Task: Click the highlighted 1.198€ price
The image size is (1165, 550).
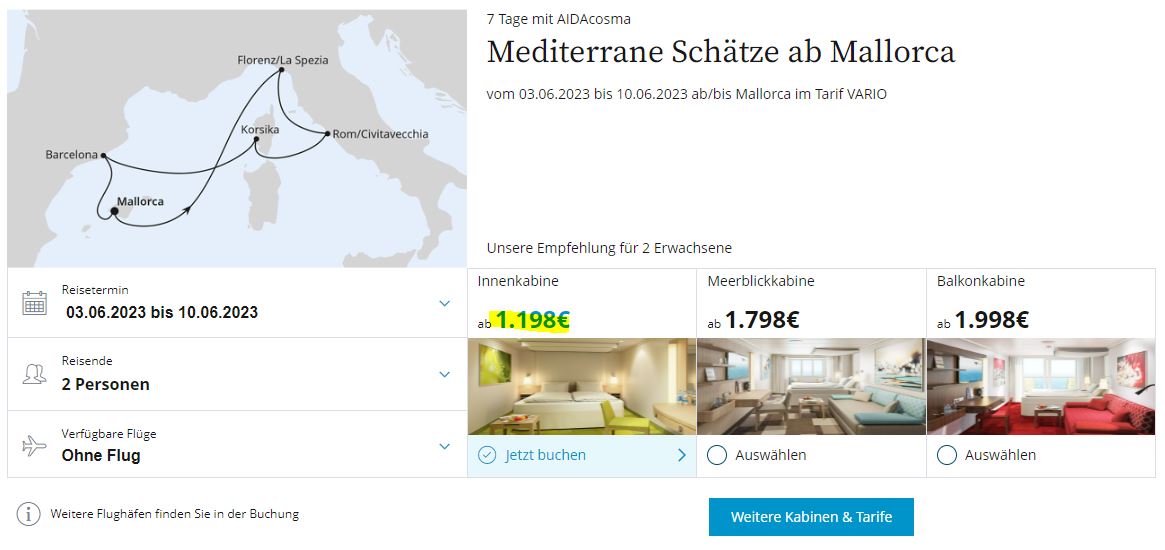Action: tap(532, 320)
